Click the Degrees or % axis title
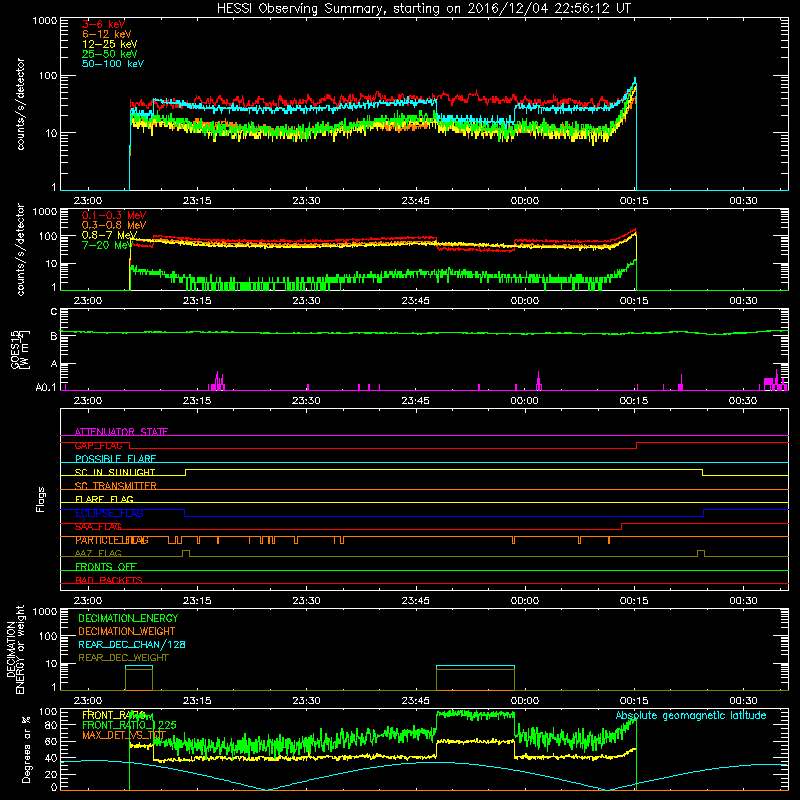Image resolution: width=800 pixels, height=800 pixels. point(26,749)
